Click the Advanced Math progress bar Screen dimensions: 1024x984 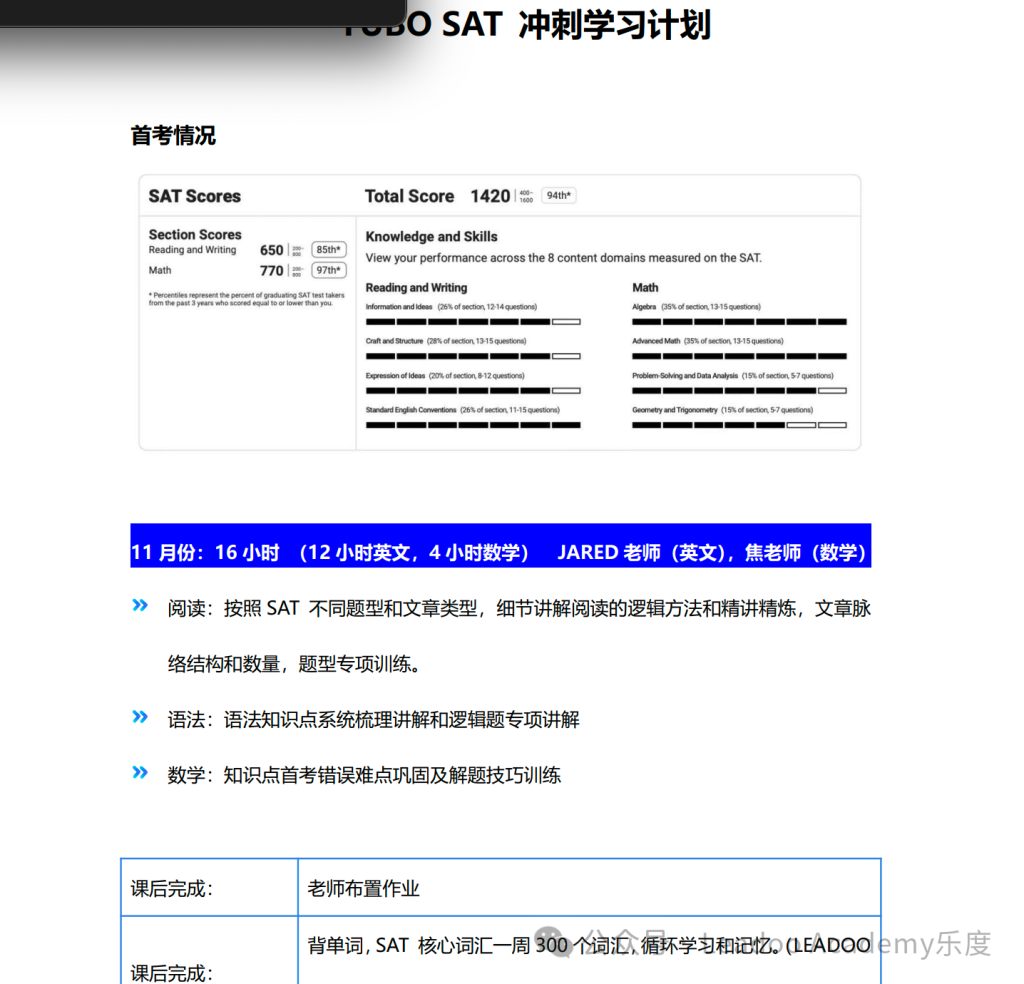(x=739, y=356)
